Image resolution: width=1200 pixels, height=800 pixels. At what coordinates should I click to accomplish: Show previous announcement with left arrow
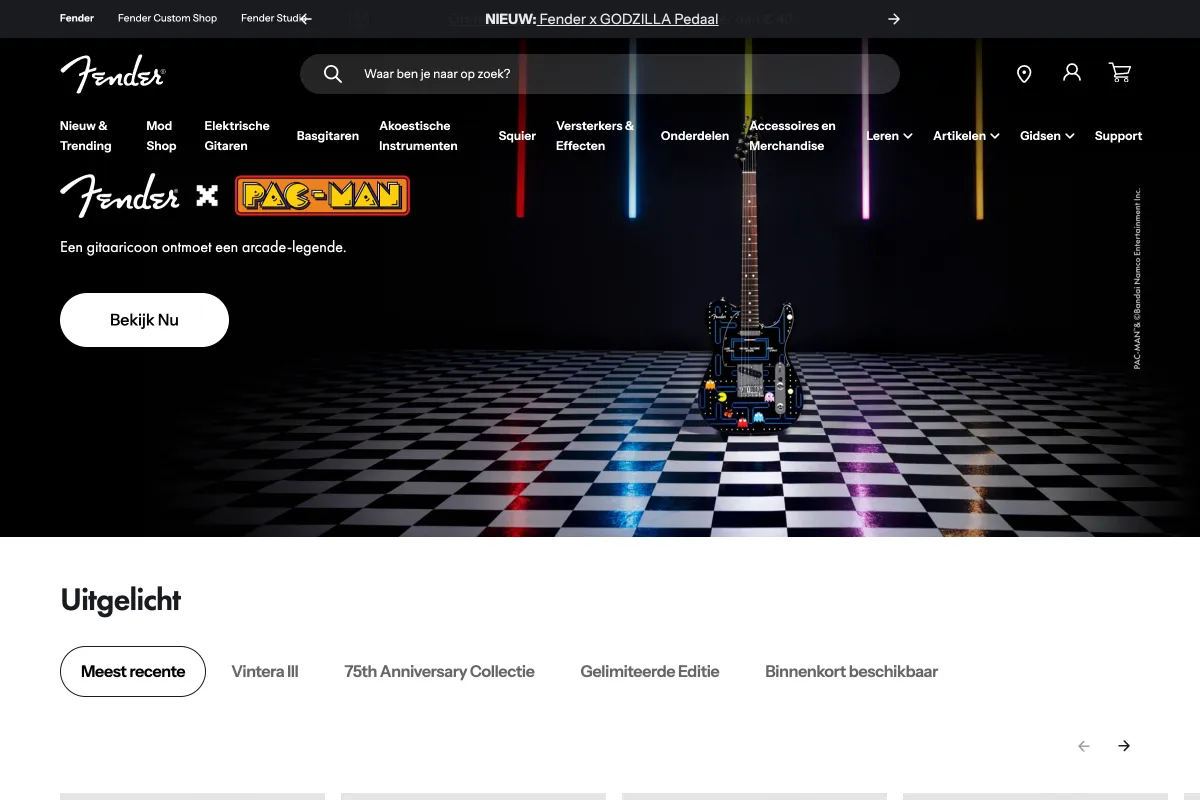click(x=306, y=19)
